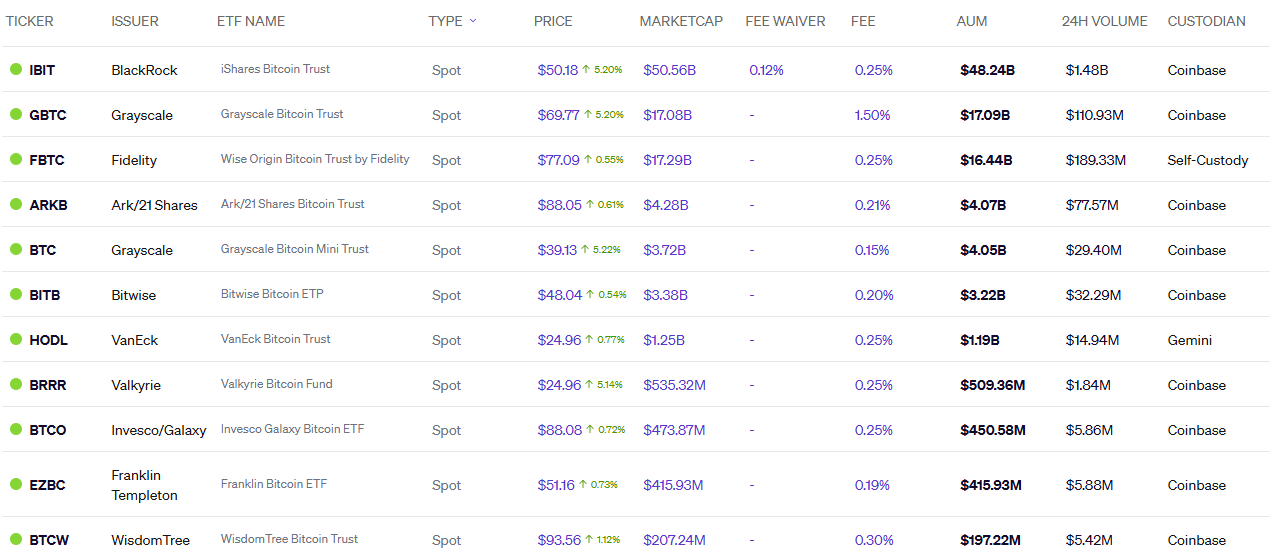
Task: Click the green status dot beside GBTC
Action: (16, 114)
